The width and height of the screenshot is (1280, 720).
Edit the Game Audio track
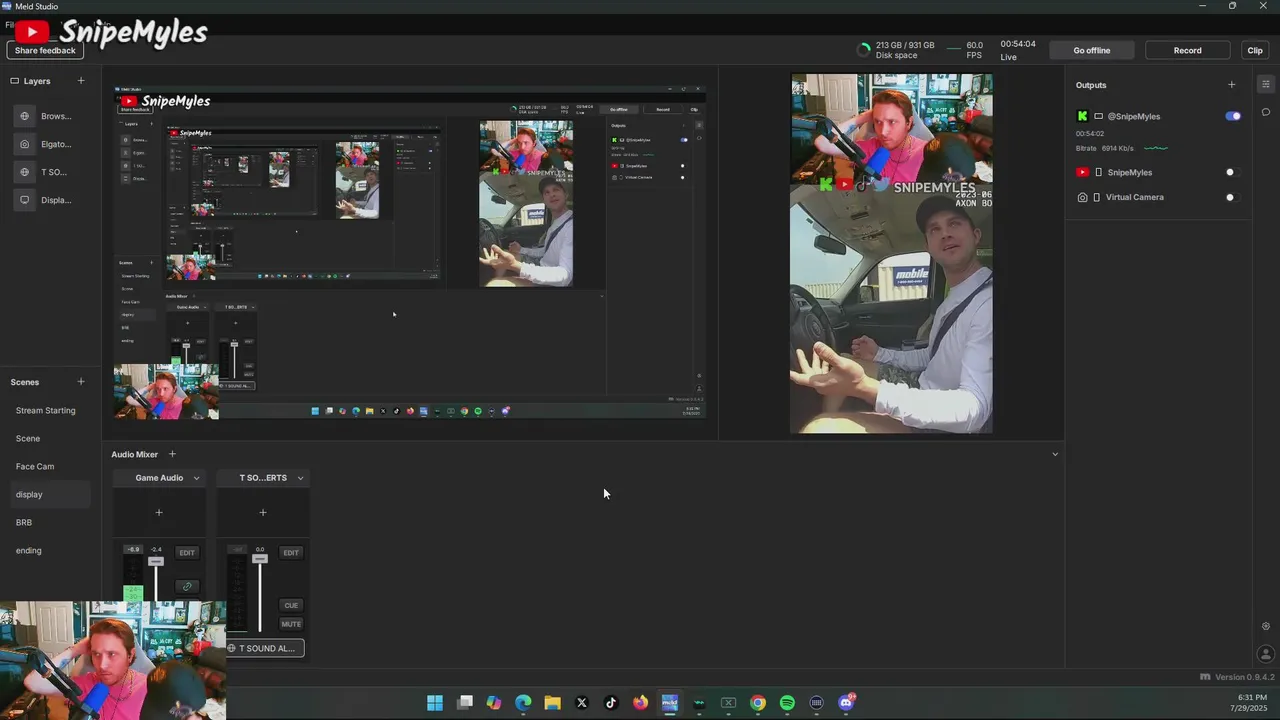[x=187, y=552]
